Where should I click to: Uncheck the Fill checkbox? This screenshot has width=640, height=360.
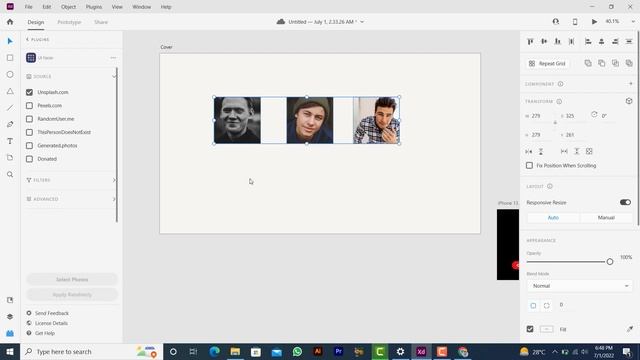(530, 329)
